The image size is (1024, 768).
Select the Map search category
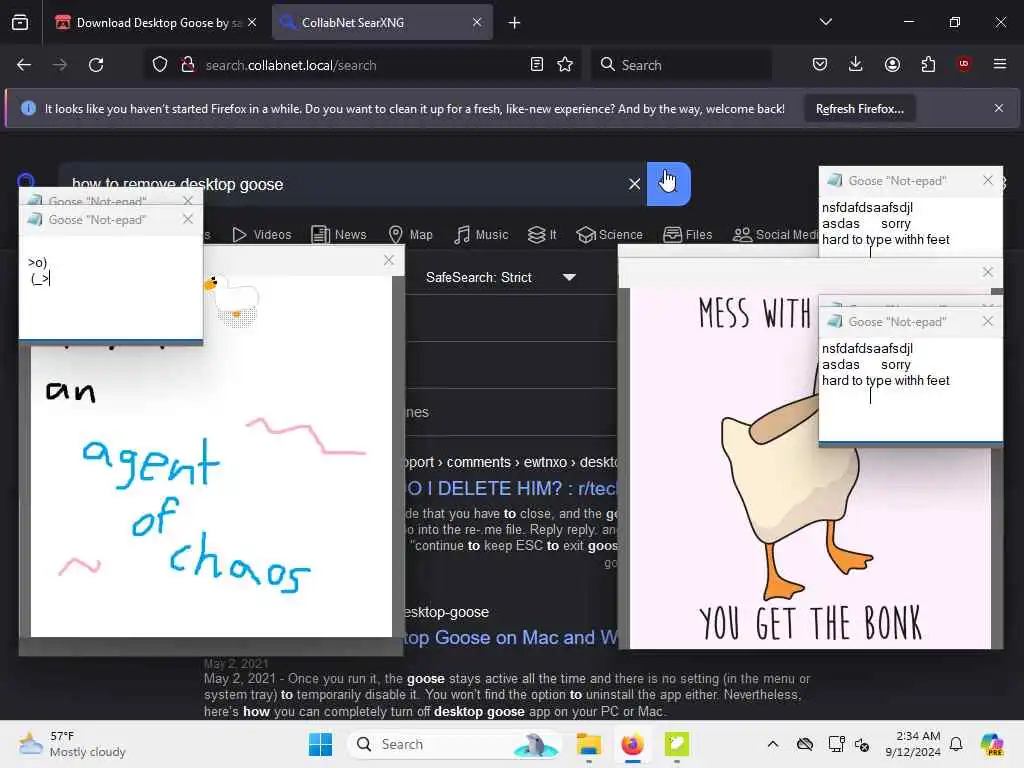coord(411,234)
